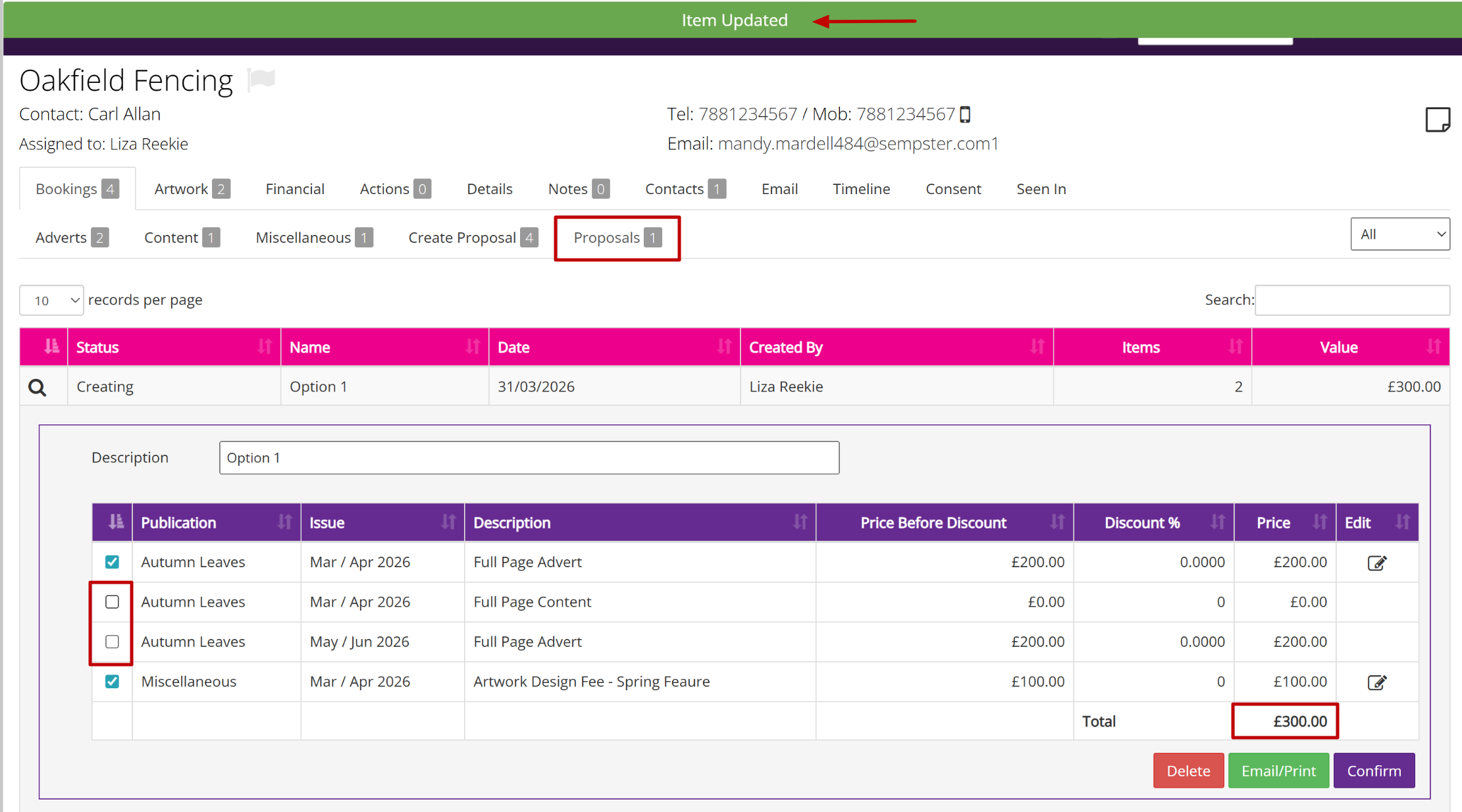Screen dimensions: 1462x812
Task: Open the Consent tab
Action: pos(953,189)
